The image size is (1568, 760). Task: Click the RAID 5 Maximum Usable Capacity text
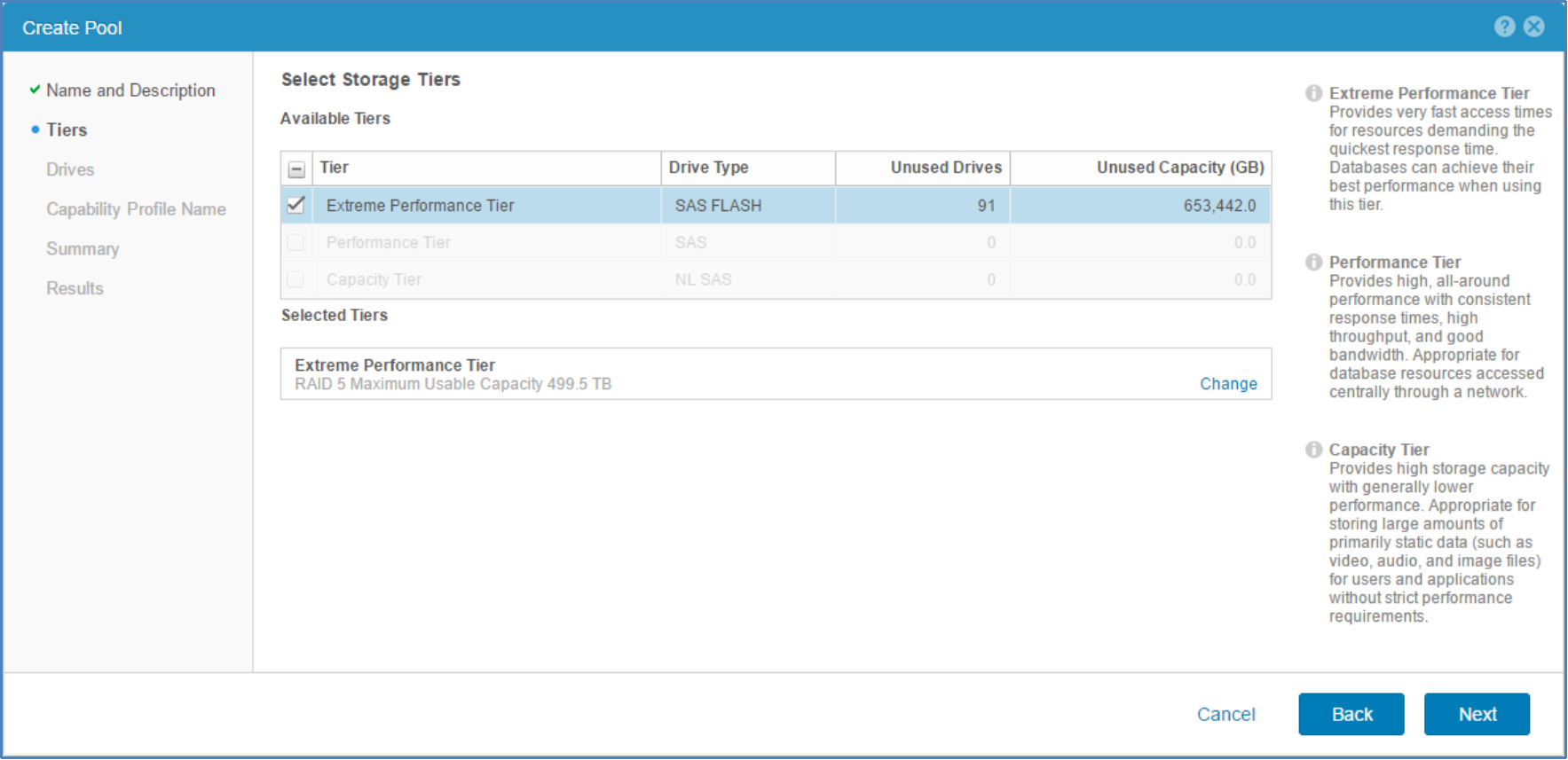453,384
